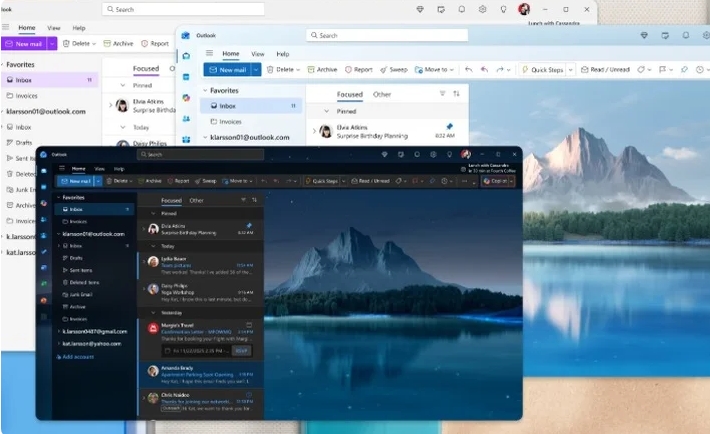Open Calendar icon in light blue window's app rail
The width and height of the screenshot is (710, 434).
[x=186, y=77]
